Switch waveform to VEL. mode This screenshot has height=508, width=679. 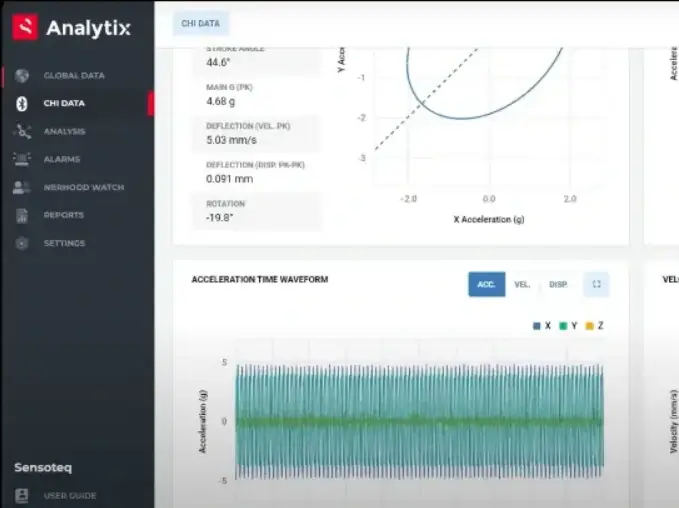pos(522,285)
